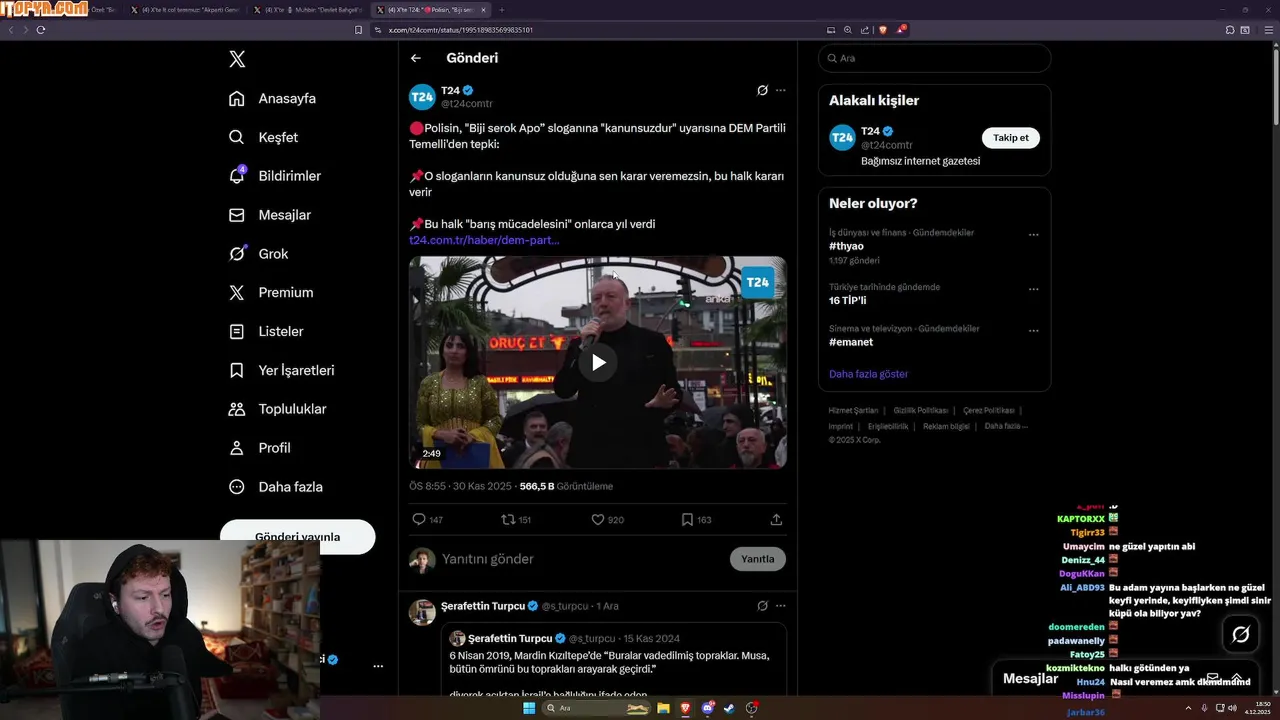
Task: Go to Anasayfa in the sidebar
Action: coord(272,98)
